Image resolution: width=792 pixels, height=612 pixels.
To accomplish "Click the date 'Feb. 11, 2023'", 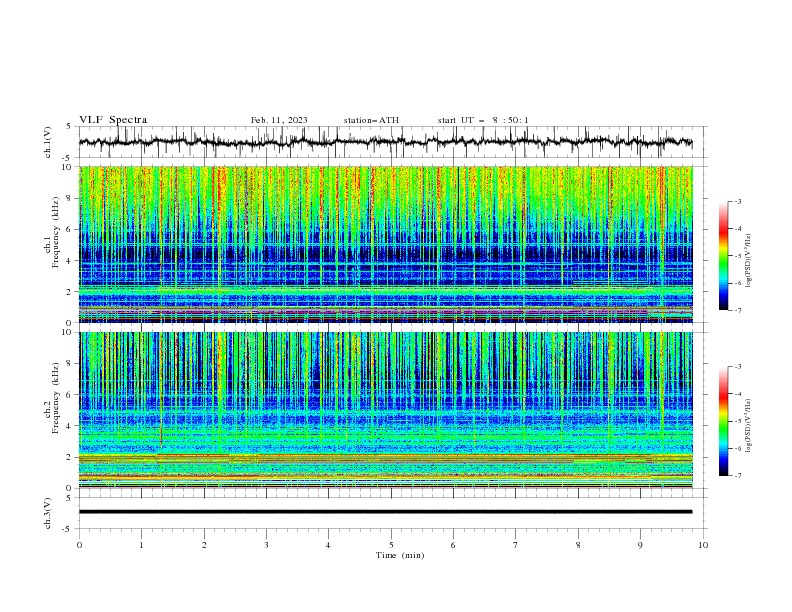I will click(x=279, y=120).
